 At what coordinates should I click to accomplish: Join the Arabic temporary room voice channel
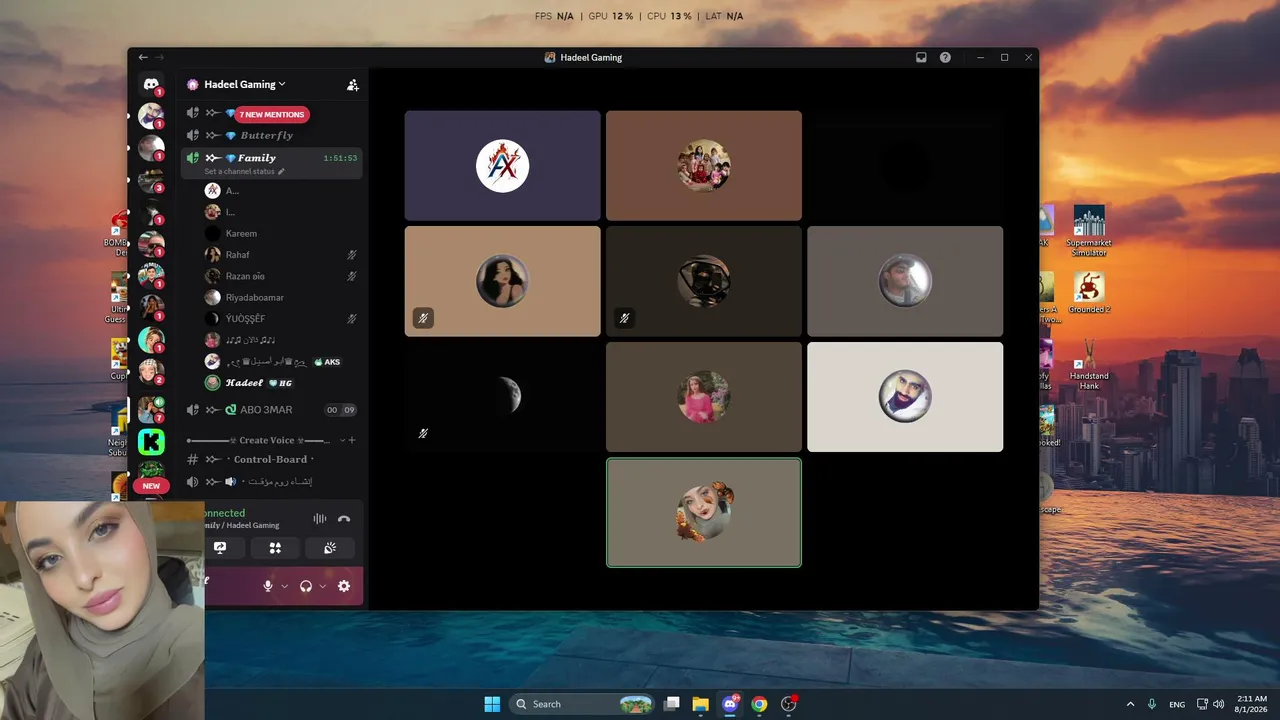(271, 482)
